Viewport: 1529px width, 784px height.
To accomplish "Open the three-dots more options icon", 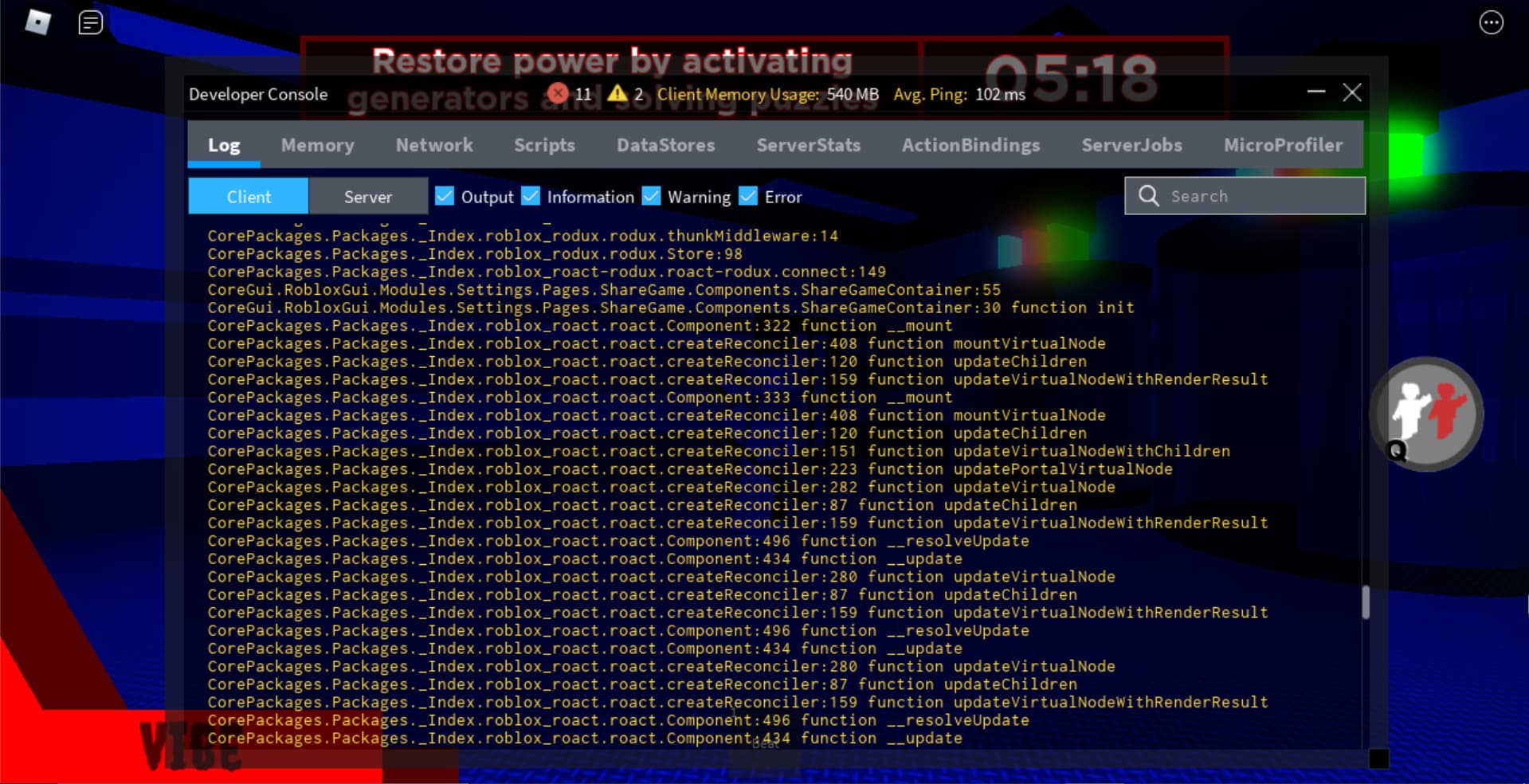I will tap(1491, 22).
